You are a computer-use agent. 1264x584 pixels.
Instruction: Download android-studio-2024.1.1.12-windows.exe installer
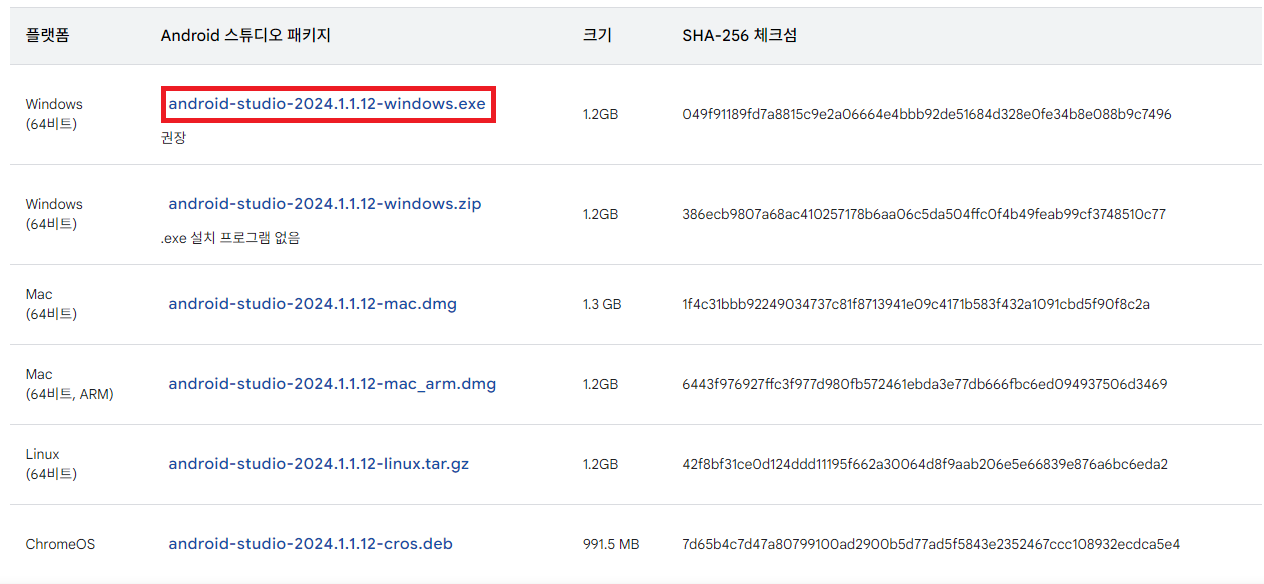[327, 104]
